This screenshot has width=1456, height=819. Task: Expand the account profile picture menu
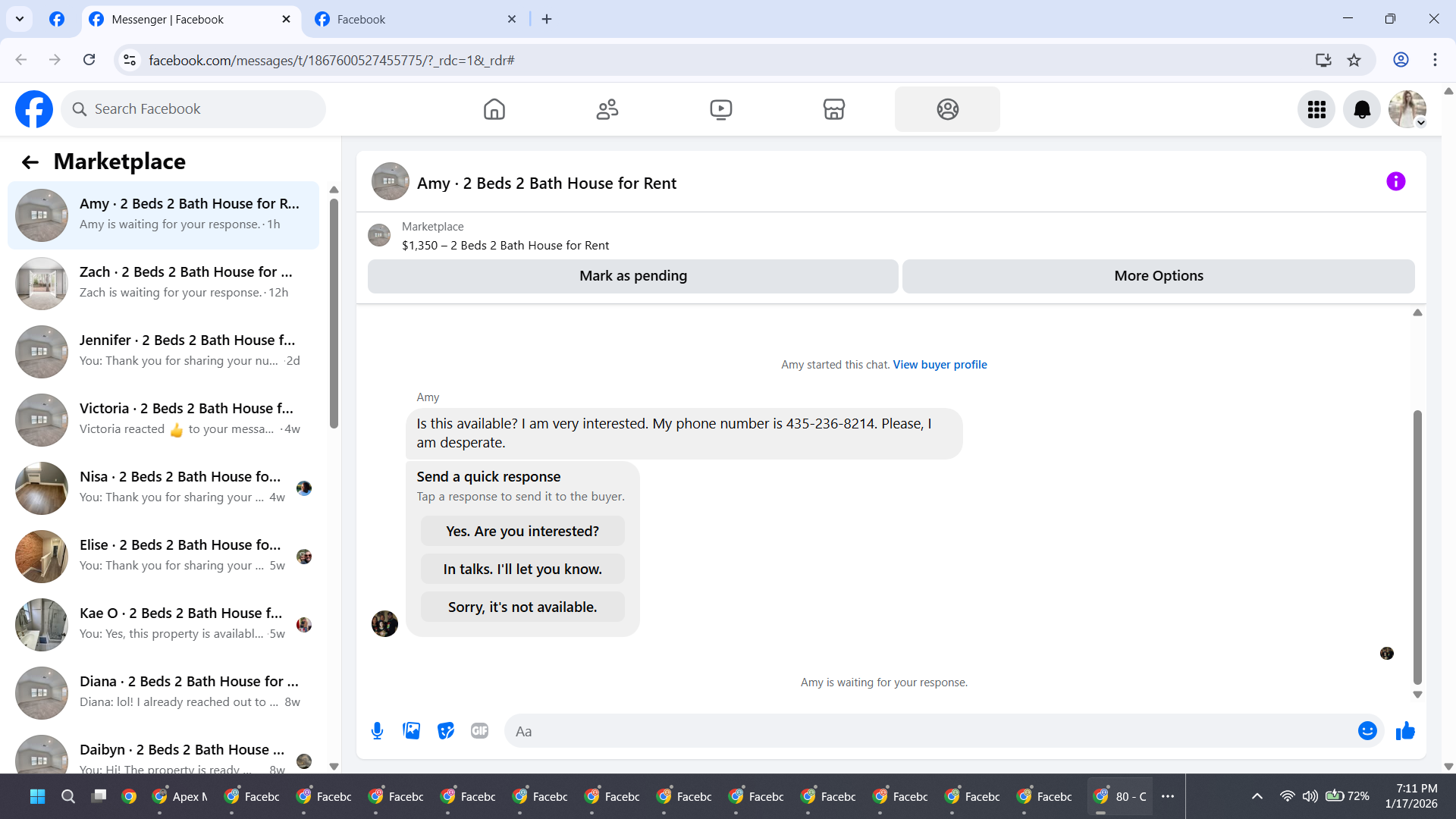coord(1407,110)
